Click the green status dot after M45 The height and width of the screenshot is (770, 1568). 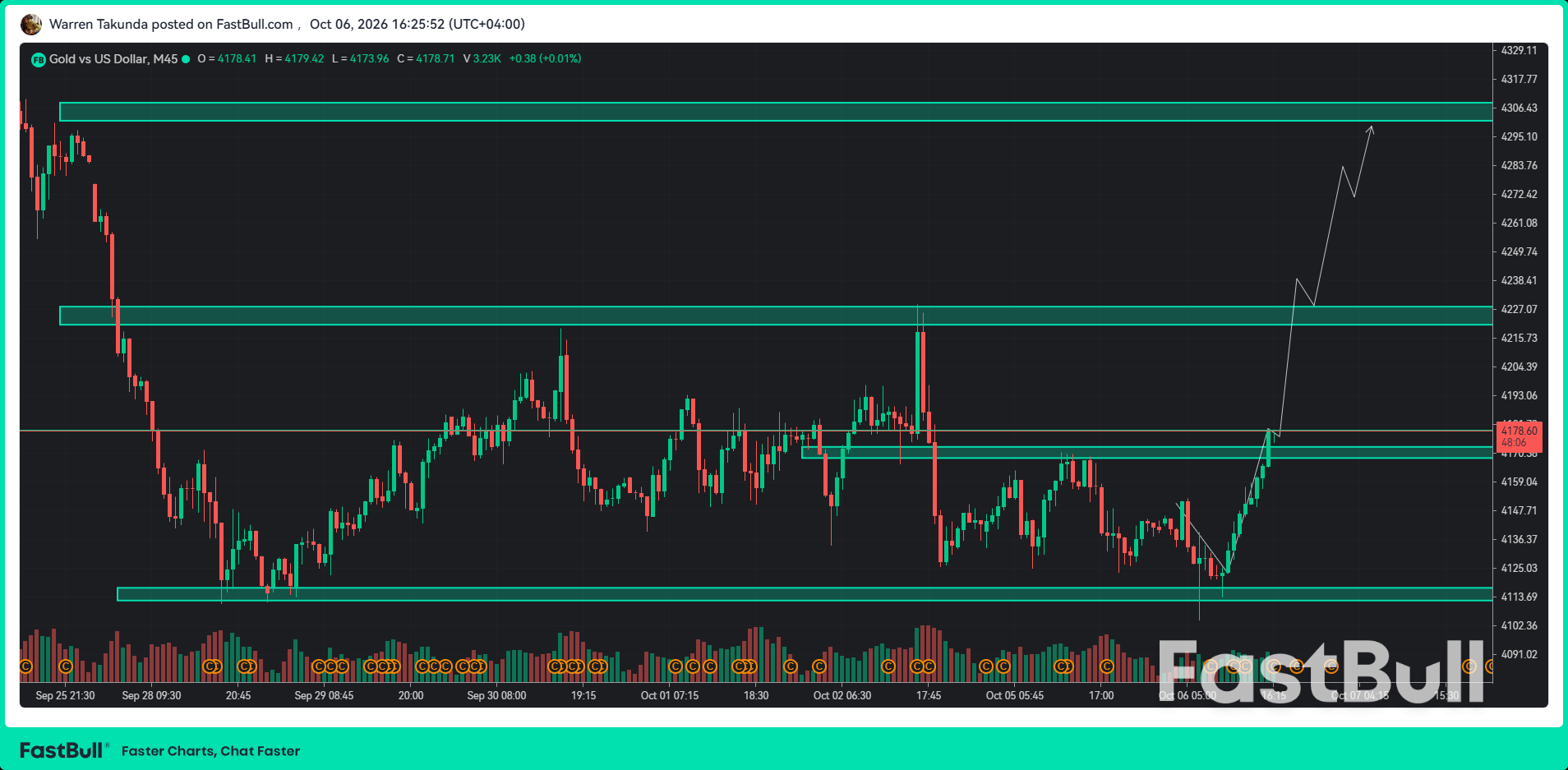pos(186,59)
